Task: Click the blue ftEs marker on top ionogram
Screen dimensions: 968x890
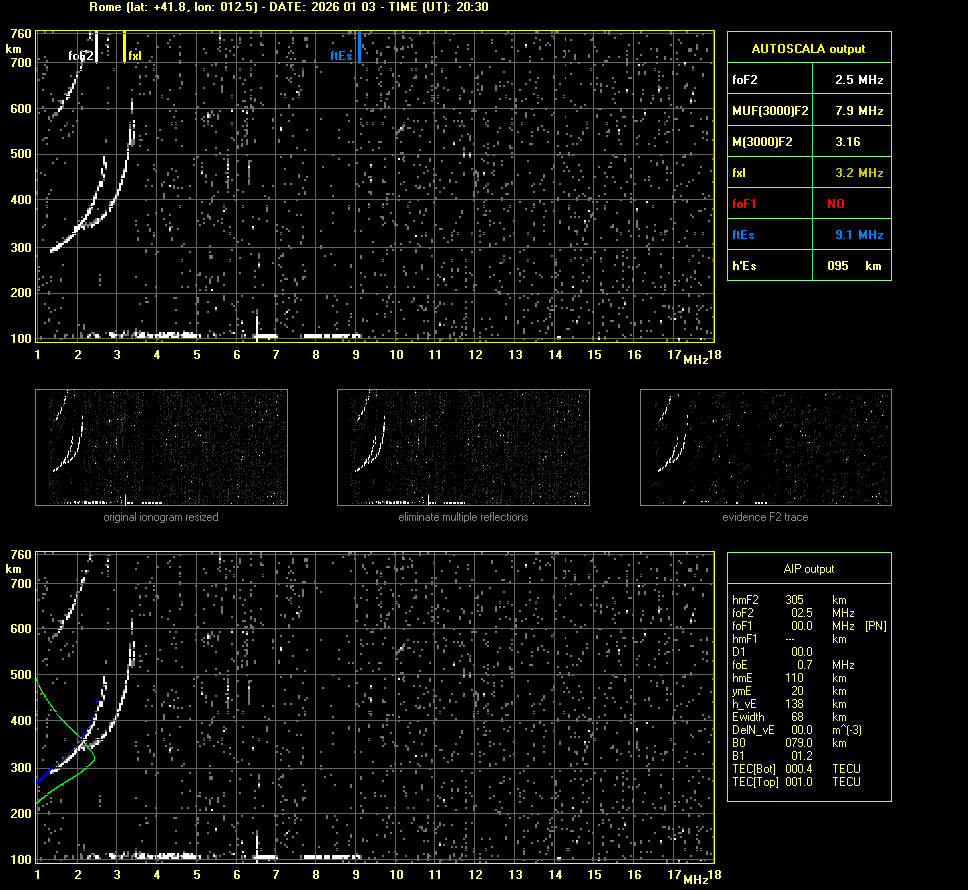Action: (x=358, y=47)
